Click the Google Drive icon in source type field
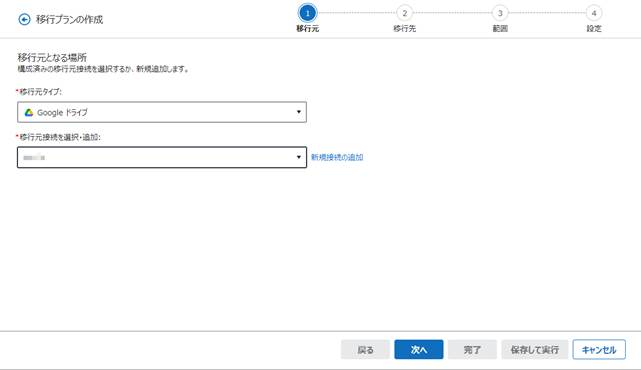This screenshot has height=370, width=641. (29, 112)
